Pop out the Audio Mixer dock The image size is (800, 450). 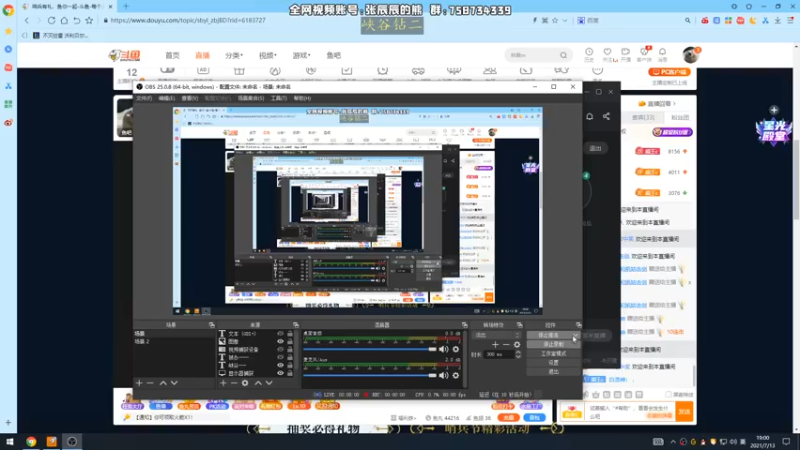[x=464, y=324]
